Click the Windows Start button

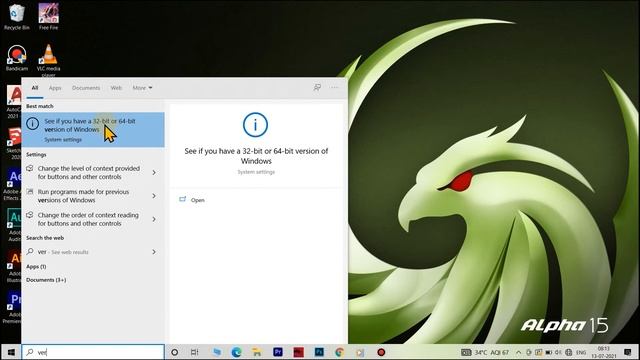click(11, 352)
